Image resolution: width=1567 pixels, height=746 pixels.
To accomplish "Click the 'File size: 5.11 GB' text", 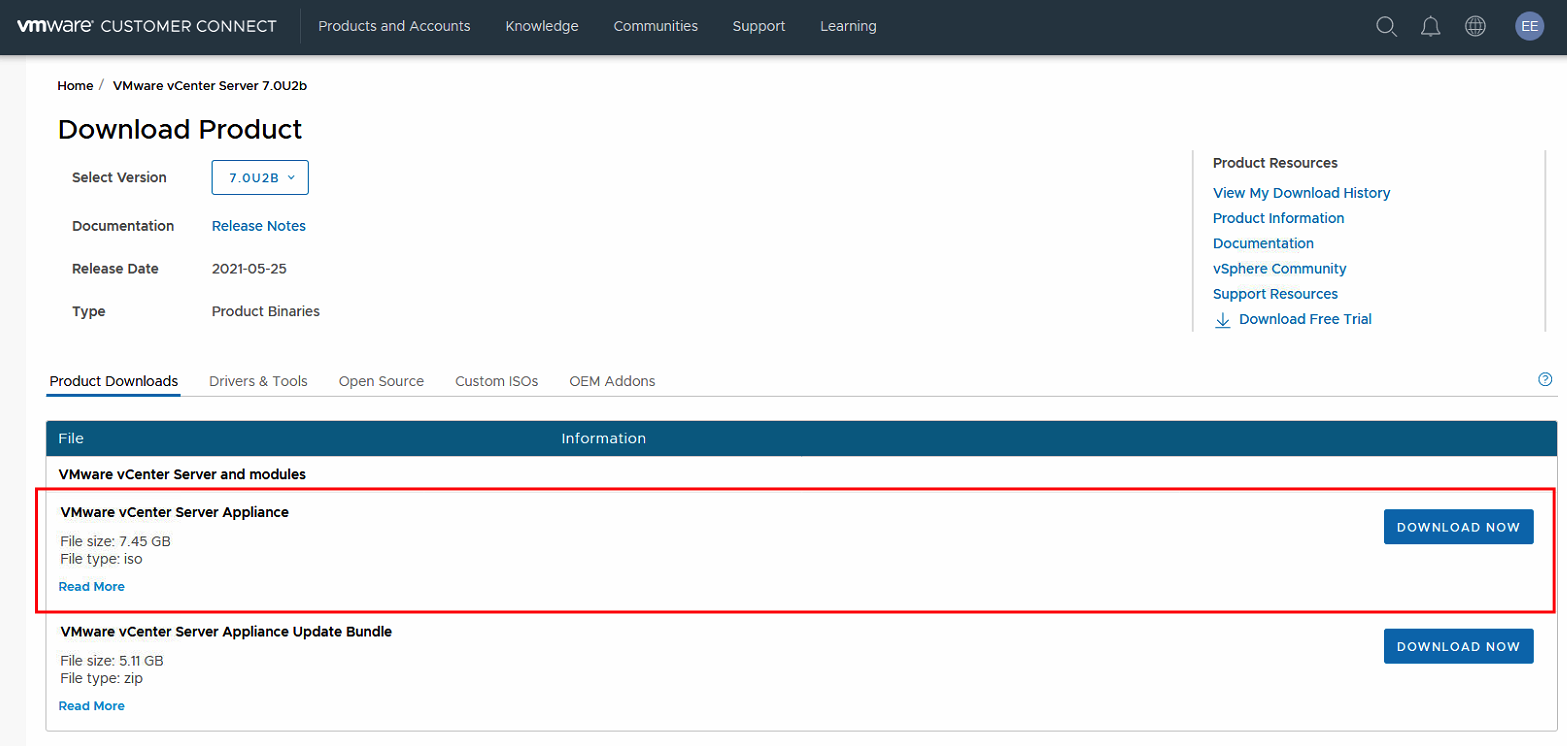I will tap(112, 661).
